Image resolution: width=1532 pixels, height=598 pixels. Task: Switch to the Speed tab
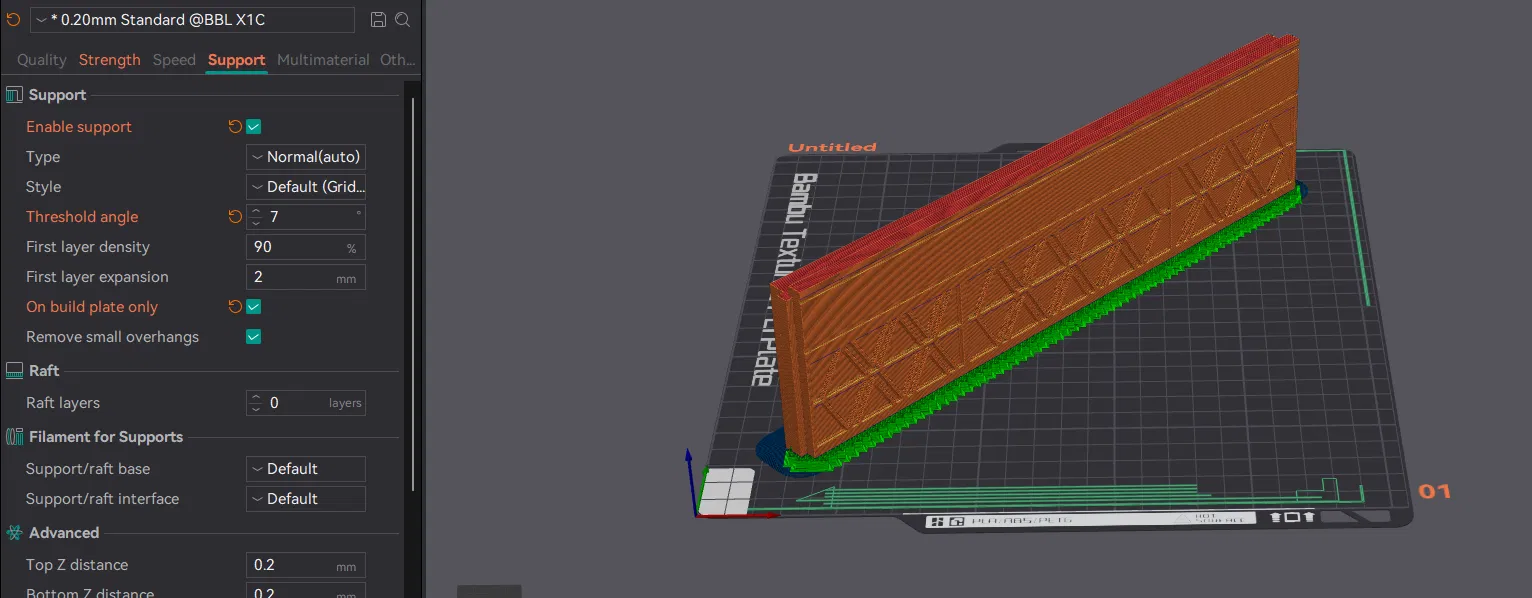174,60
